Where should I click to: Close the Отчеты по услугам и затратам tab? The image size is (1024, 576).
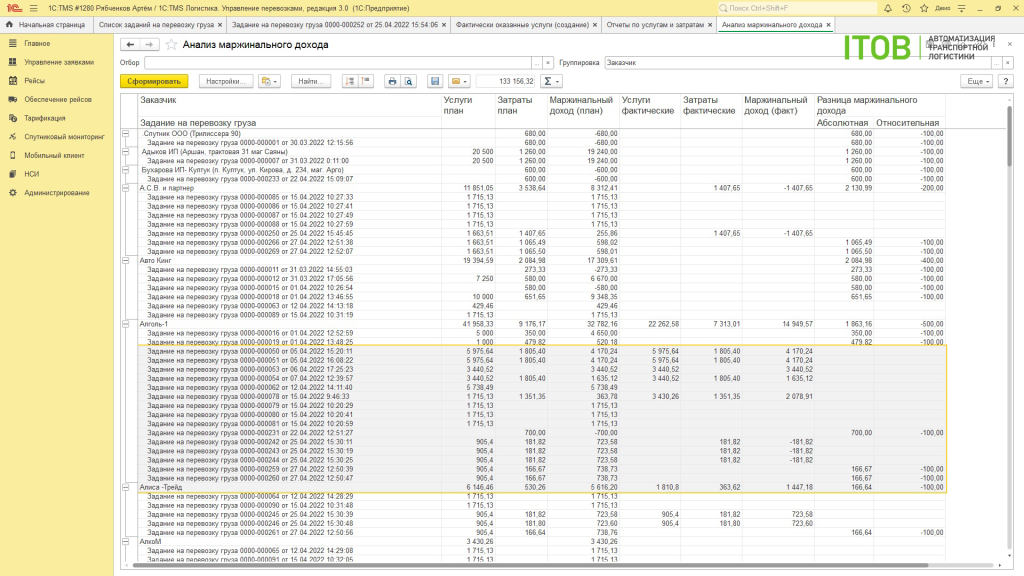[x=710, y=25]
